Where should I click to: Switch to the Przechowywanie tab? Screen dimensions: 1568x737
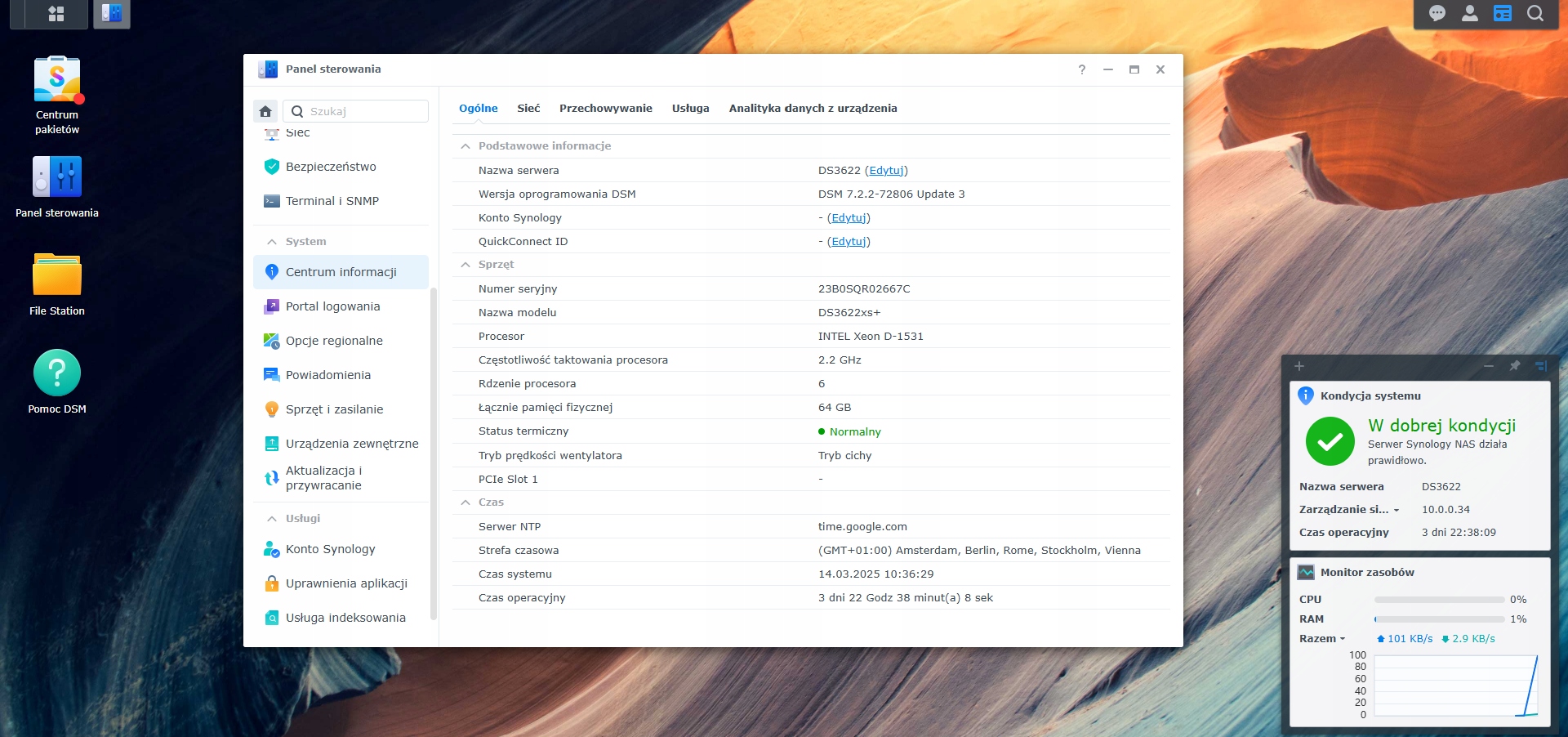click(606, 108)
